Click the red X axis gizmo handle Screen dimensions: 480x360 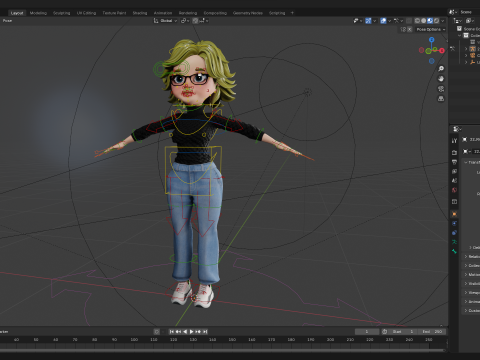click(442, 51)
